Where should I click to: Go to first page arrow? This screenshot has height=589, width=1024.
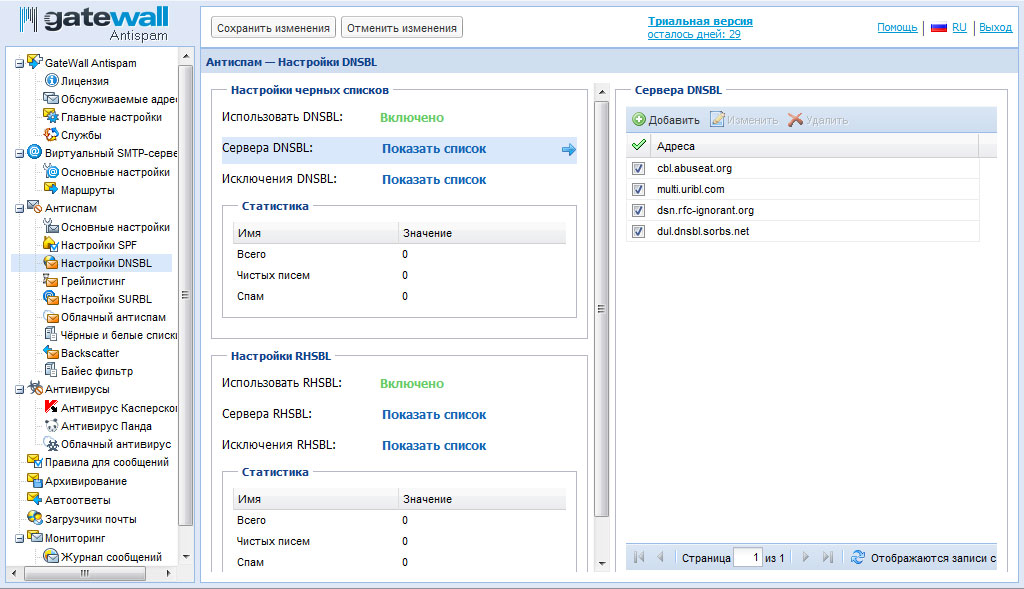[639, 557]
